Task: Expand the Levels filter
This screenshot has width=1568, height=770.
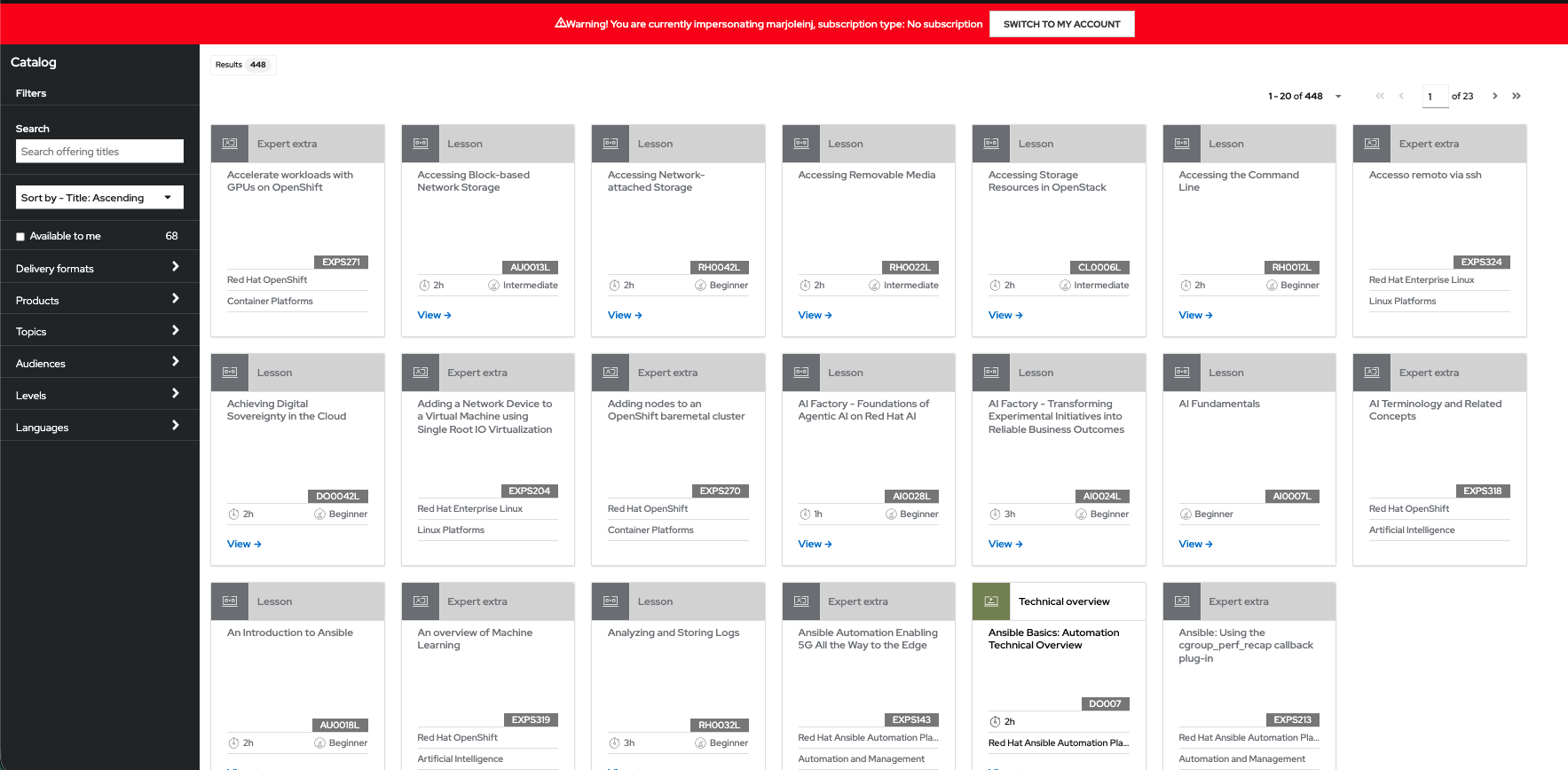Action: [x=99, y=395]
